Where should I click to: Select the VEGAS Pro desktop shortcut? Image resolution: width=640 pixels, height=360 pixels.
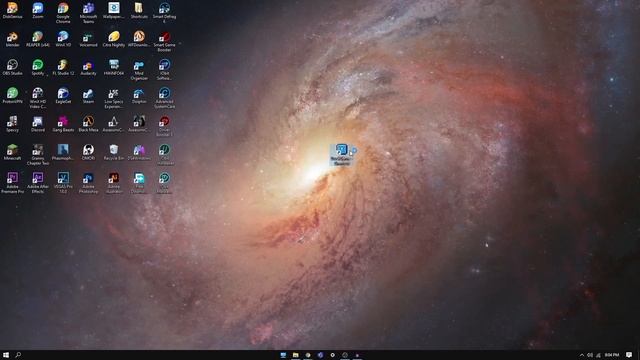[x=63, y=182]
